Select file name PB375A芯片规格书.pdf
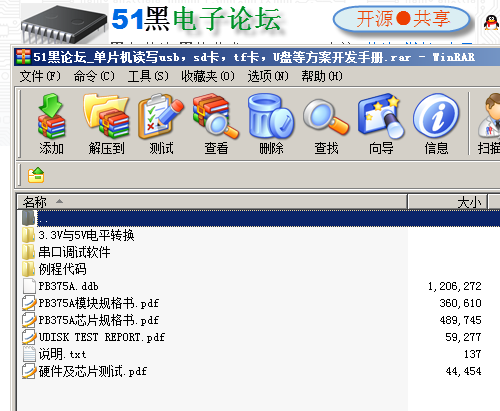 point(99,320)
